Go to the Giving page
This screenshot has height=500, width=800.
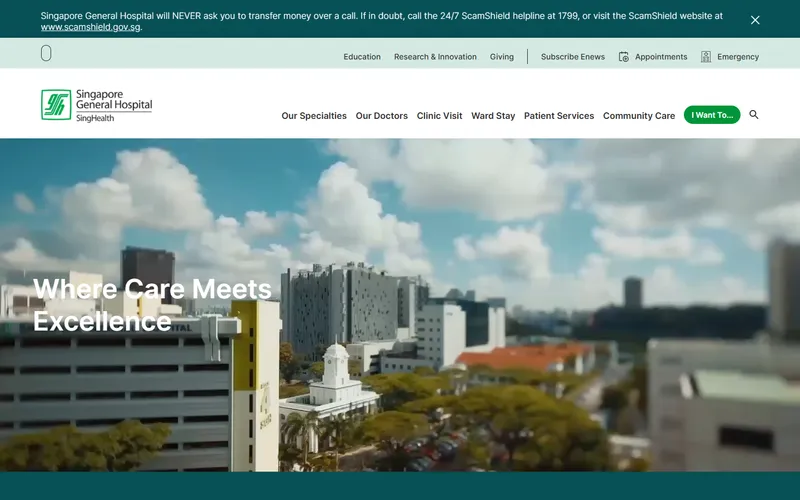502,57
